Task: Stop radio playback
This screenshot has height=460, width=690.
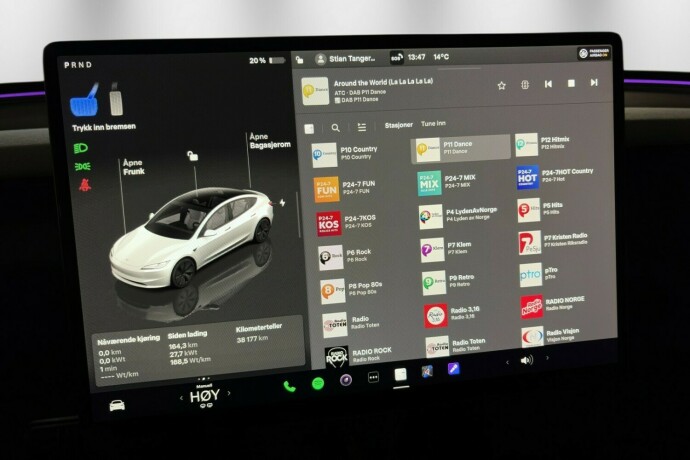Action: (571, 83)
